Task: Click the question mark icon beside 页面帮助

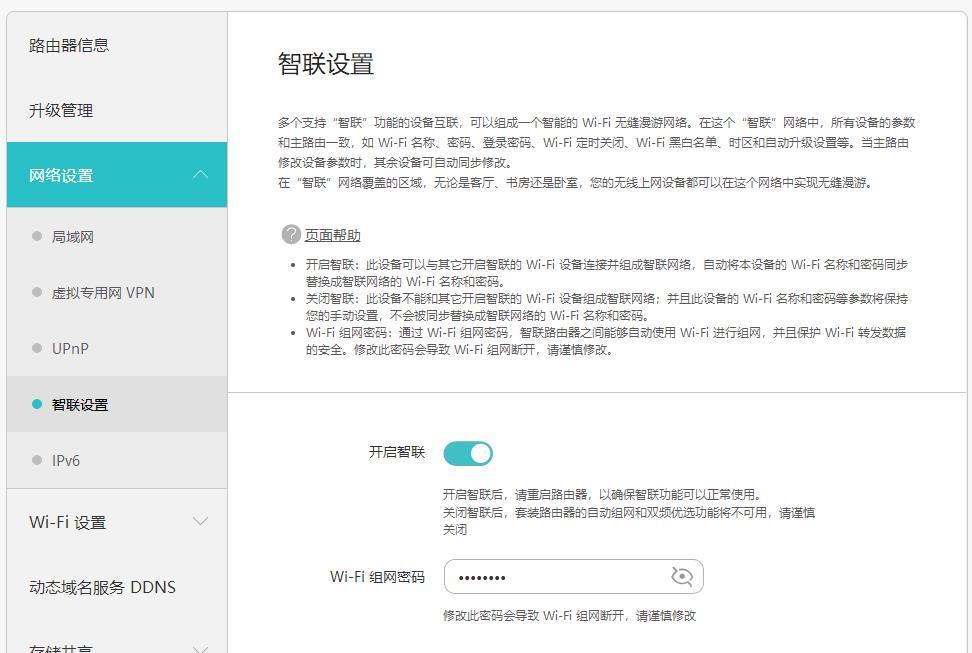Action: [x=290, y=233]
